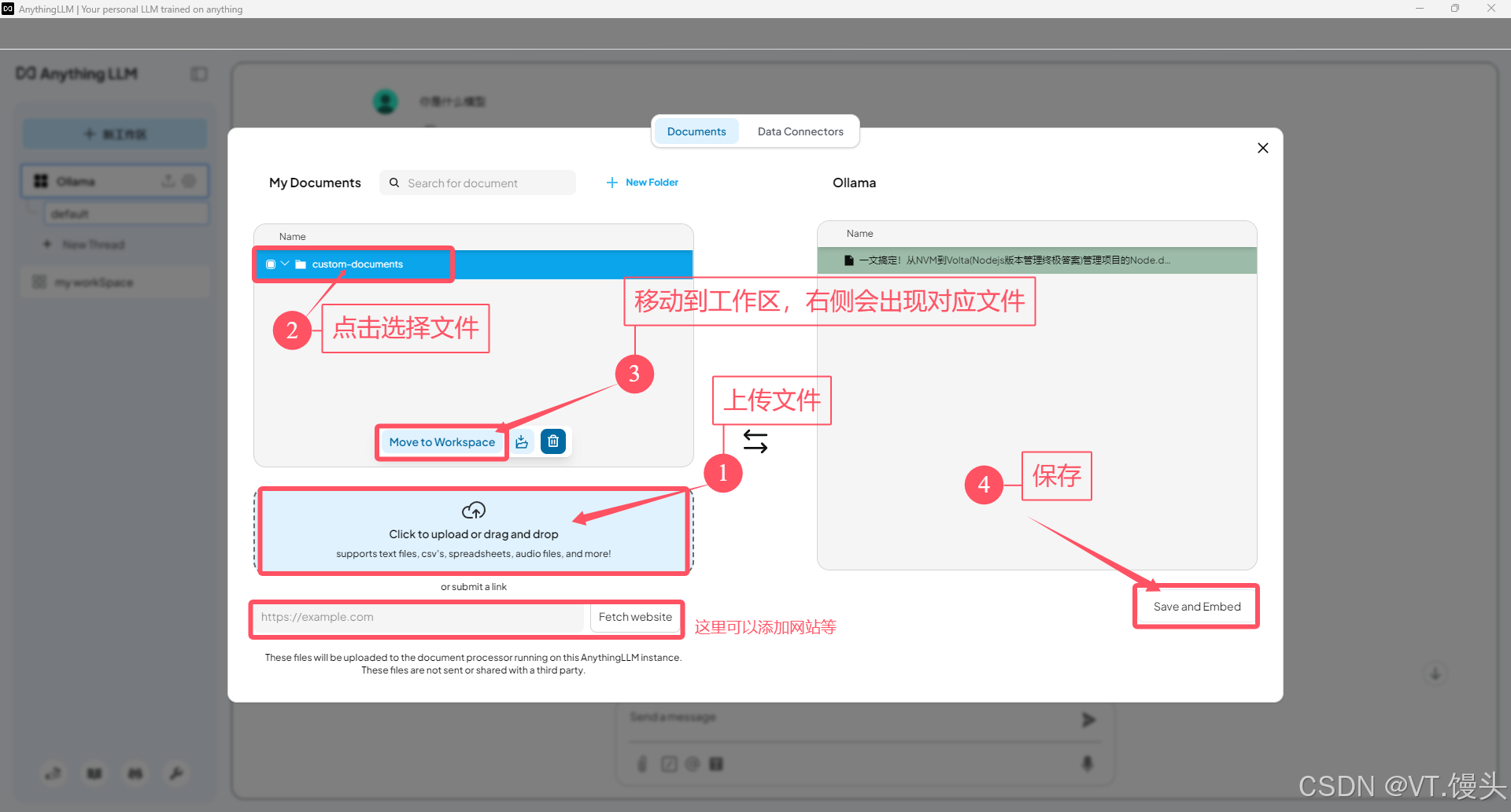This screenshot has width=1511, height=812.
Task: Click the file icon of the Ollama document
Action: (849, 260)
